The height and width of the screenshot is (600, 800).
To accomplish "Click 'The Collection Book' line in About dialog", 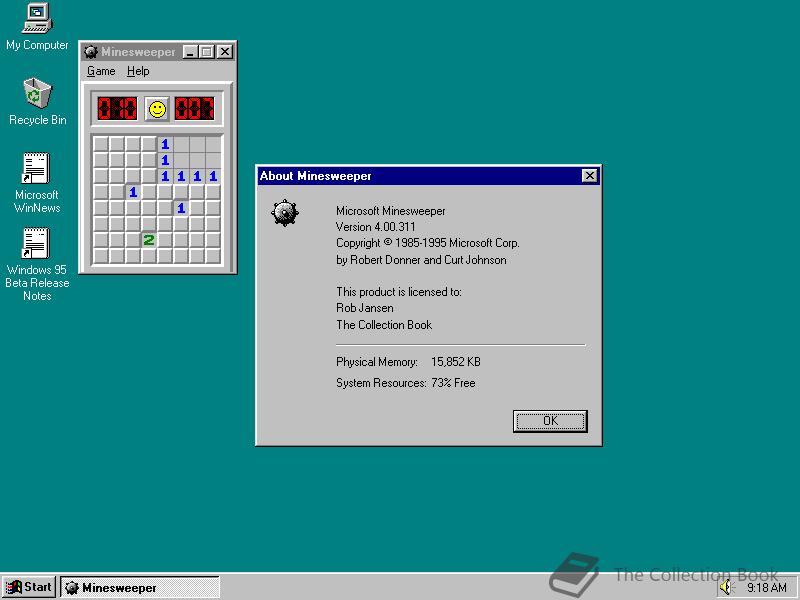I will tap(384, 324).
